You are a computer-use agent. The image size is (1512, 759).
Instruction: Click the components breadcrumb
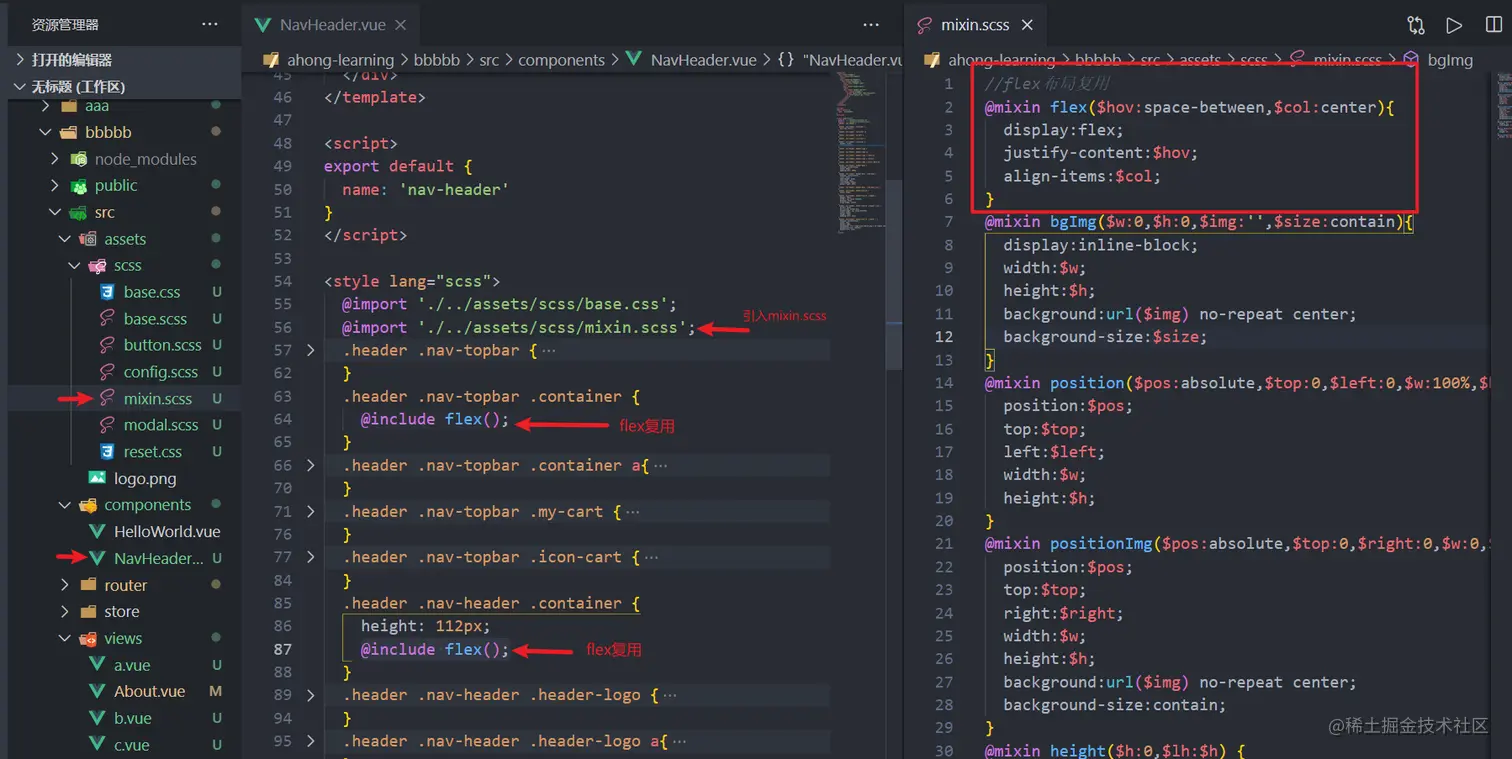click(562, 60)
